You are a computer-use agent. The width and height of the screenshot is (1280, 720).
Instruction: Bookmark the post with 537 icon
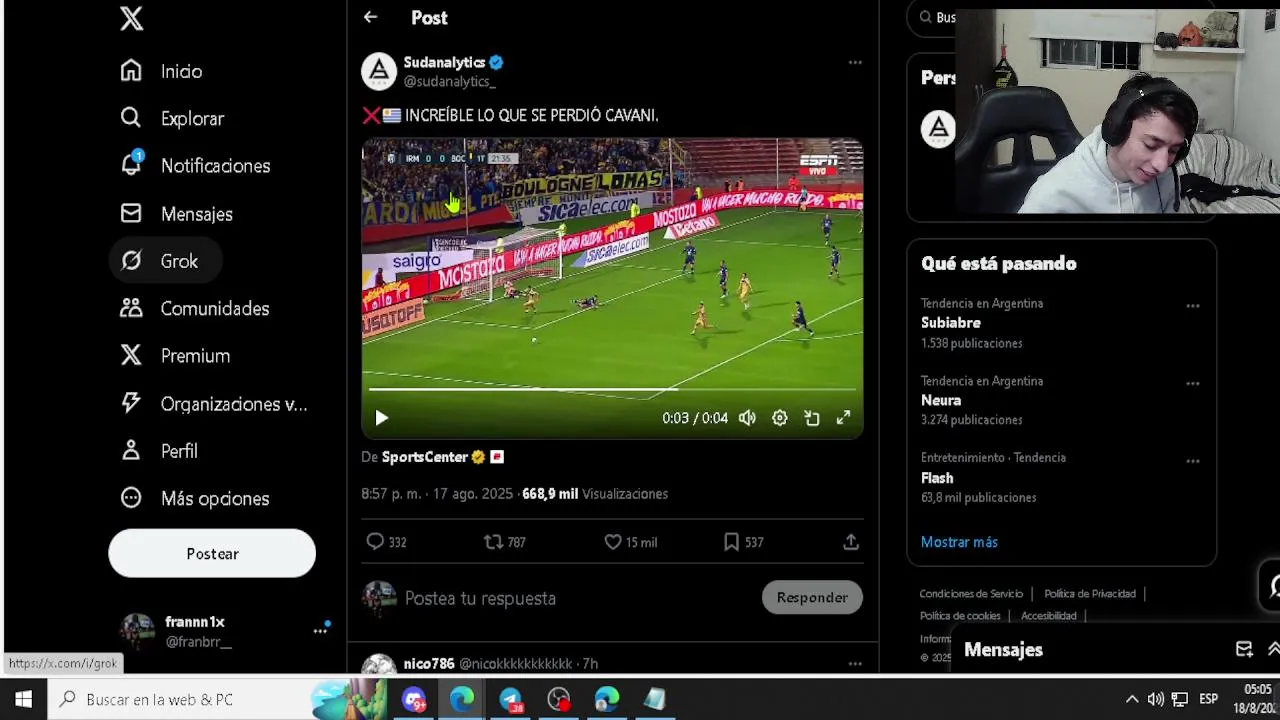pos(731,541)
